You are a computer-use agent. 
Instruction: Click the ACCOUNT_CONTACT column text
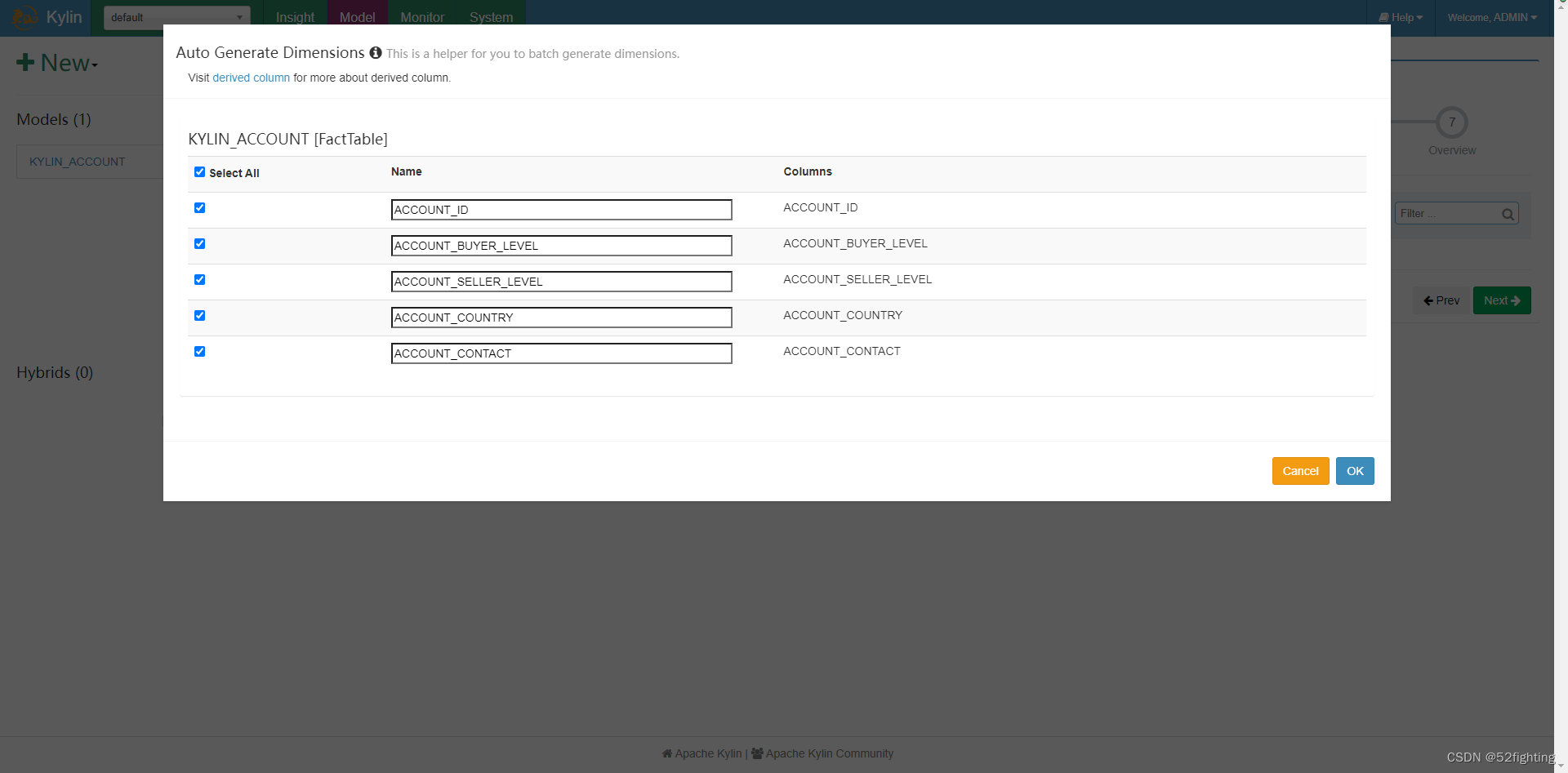pos(842,351)
